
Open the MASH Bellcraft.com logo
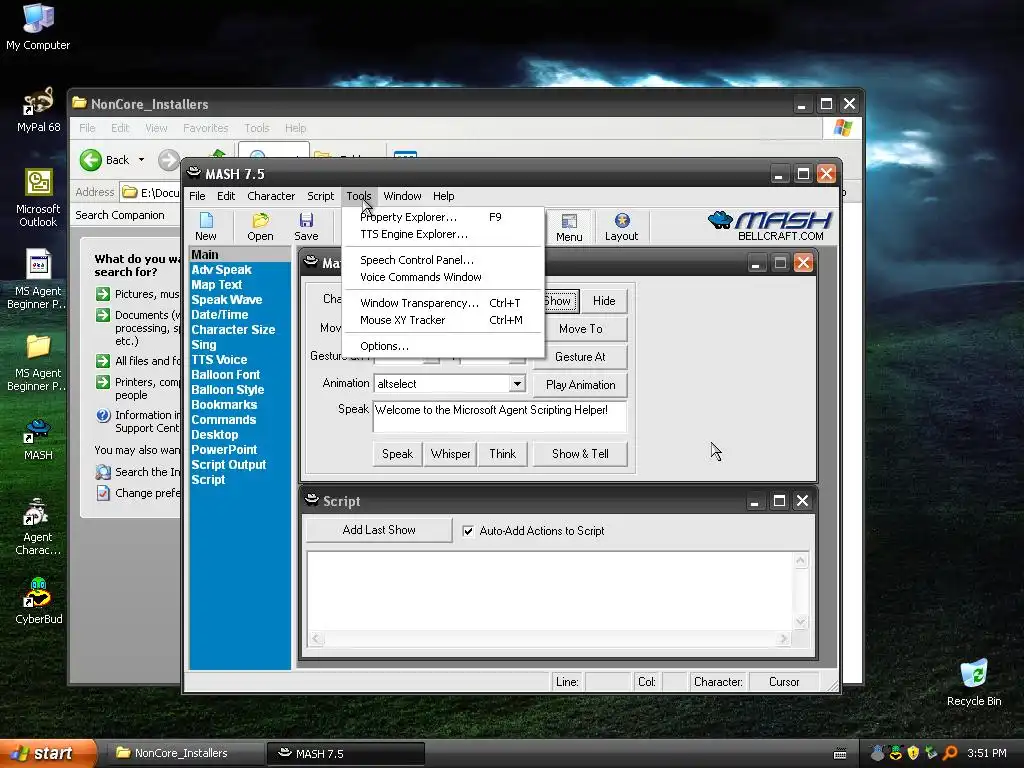[770, 226]
